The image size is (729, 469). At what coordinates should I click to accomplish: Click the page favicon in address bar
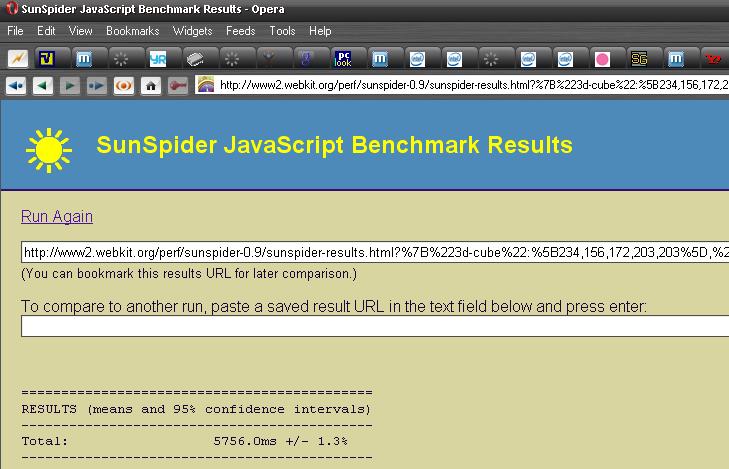[205, 85]
